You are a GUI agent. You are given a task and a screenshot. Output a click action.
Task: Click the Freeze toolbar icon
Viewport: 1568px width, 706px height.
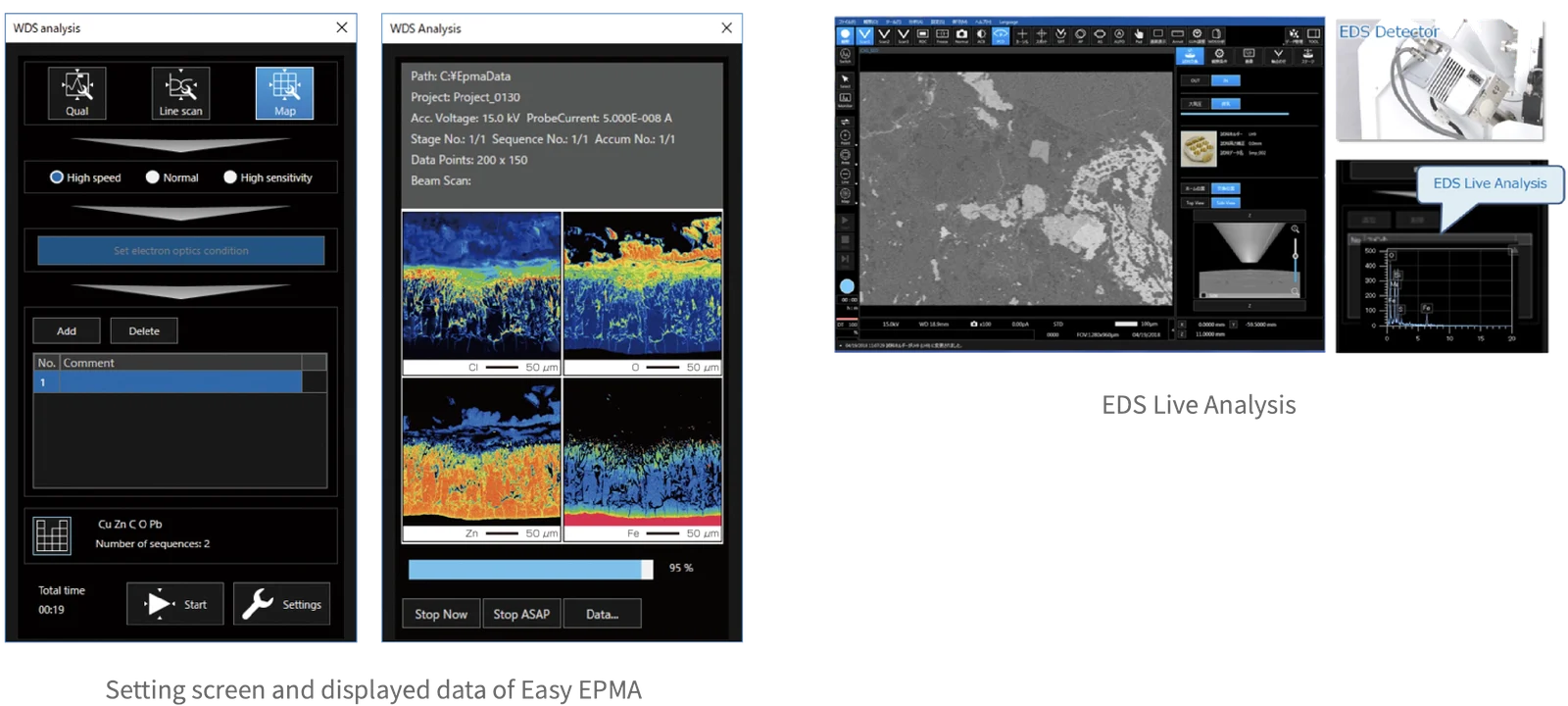[942, 35]
